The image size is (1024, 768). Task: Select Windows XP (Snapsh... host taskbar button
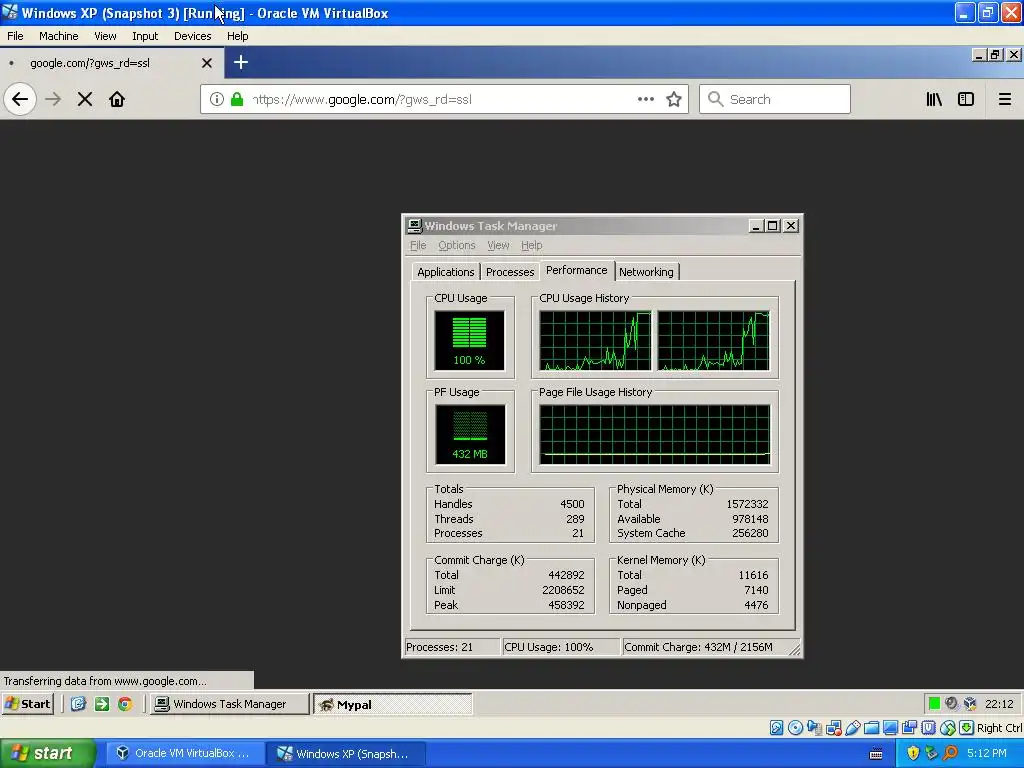(x=346, y=753)
